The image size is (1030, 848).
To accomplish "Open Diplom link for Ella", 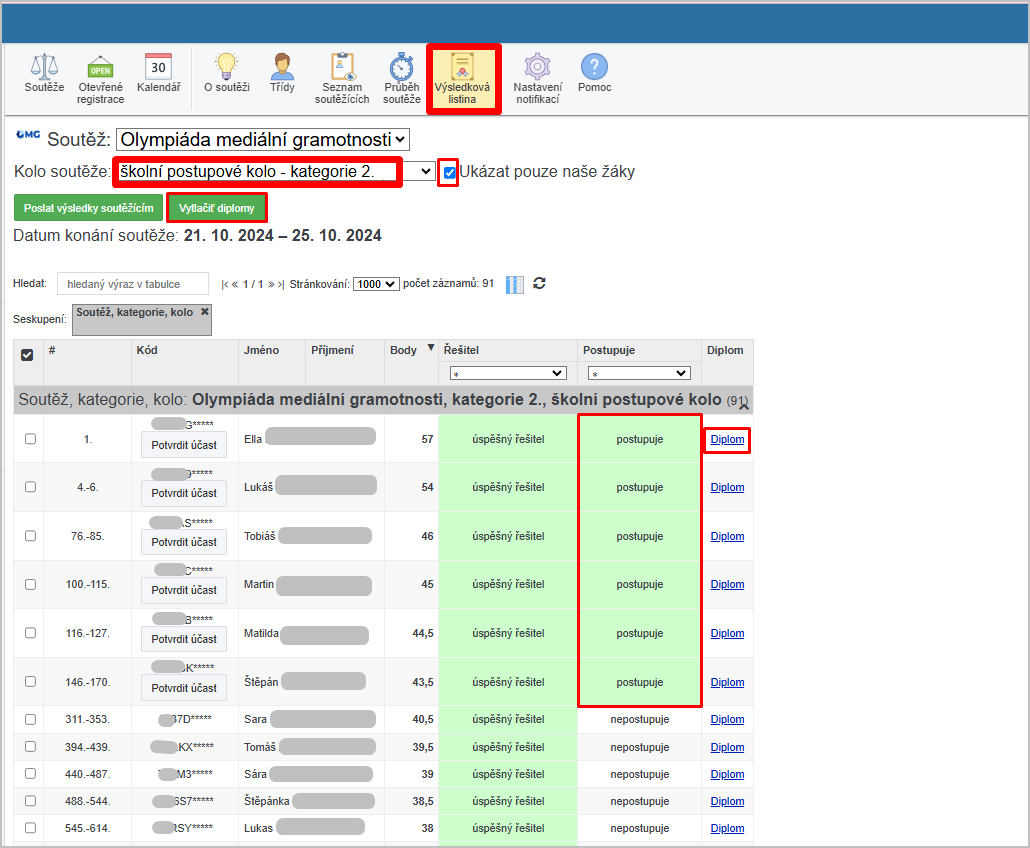I will click(727, 439).
